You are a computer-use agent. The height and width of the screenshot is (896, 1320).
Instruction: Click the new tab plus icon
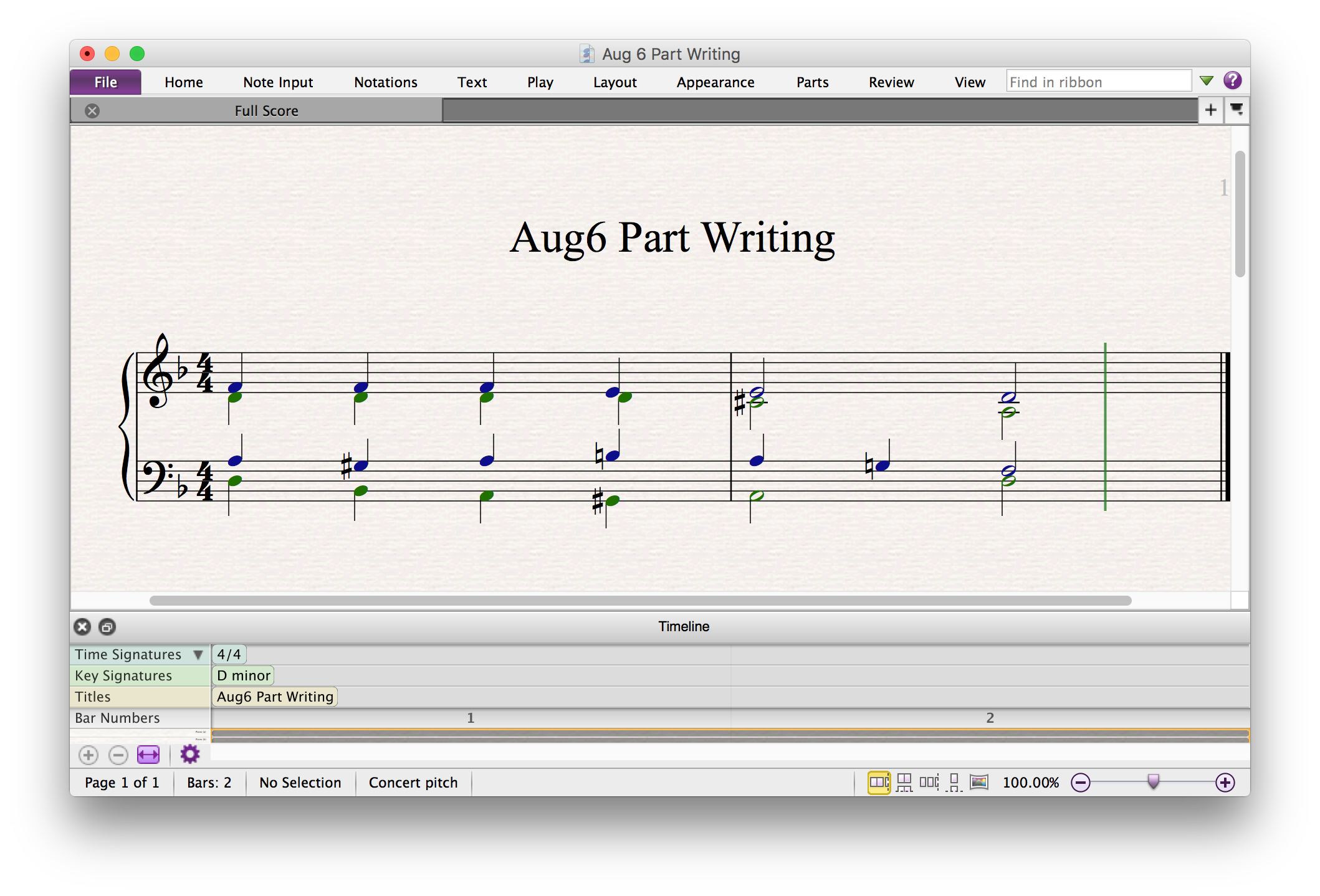[x=1210, y=110]
